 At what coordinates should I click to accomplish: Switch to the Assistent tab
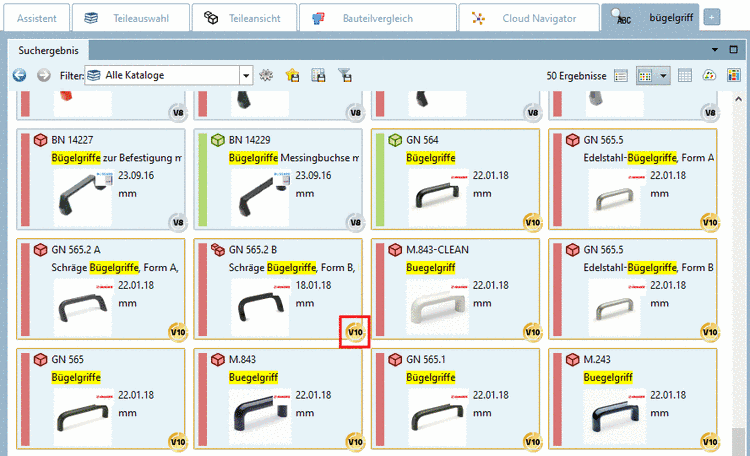coord(36,18)
